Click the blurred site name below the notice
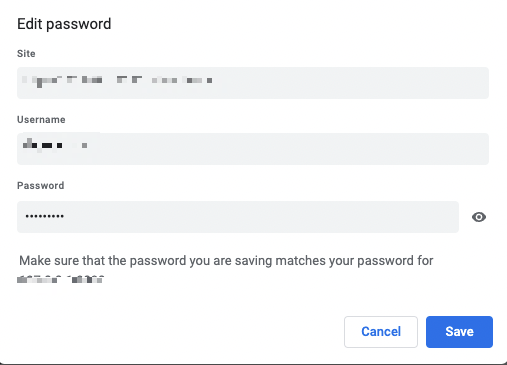Viewport: 507px width, 365px height. pyautogui.click(x=60, y=279)
